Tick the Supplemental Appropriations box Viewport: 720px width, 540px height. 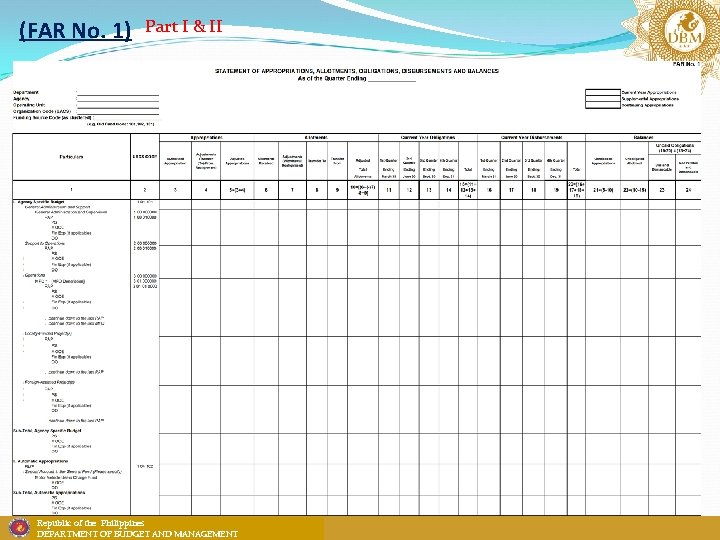(x=602, y=99)
